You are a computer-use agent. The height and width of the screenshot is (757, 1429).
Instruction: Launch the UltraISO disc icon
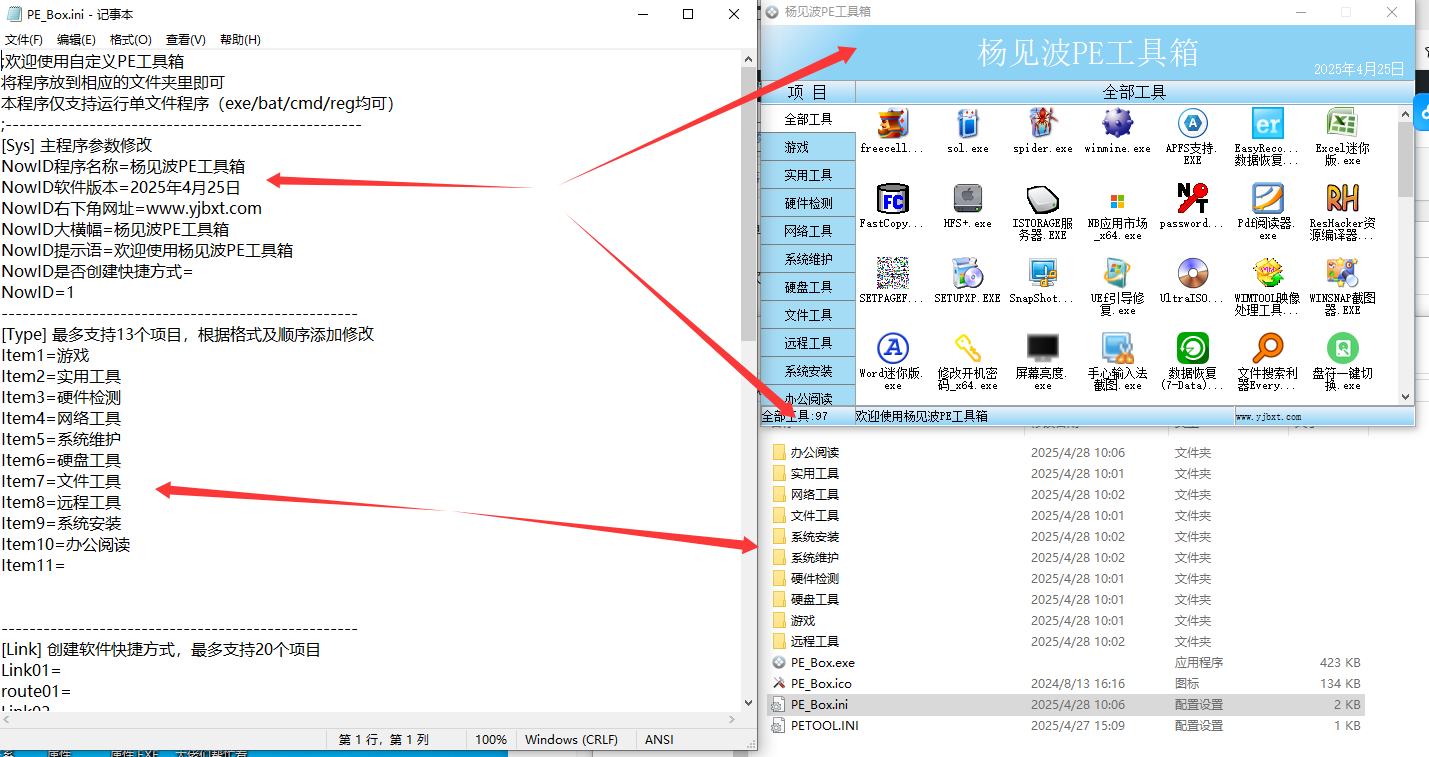pyautogui.click(x=1192, y=274)
